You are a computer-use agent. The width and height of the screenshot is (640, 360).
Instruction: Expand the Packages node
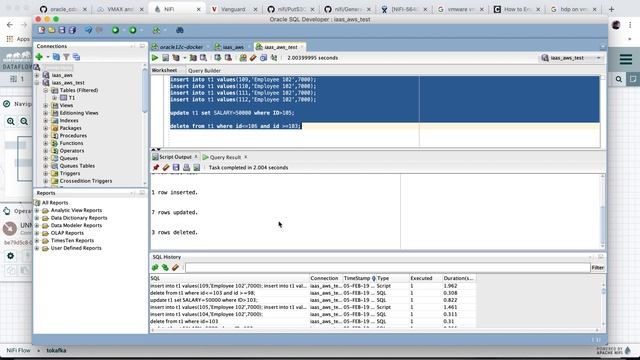coord(46,128)
